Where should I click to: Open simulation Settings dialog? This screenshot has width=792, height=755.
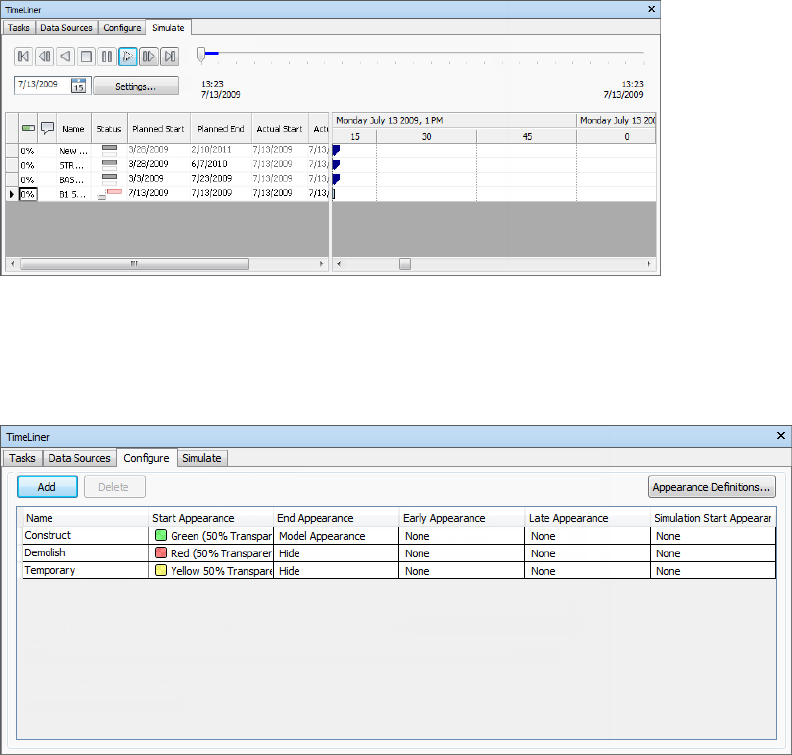[x=136, y=86]
